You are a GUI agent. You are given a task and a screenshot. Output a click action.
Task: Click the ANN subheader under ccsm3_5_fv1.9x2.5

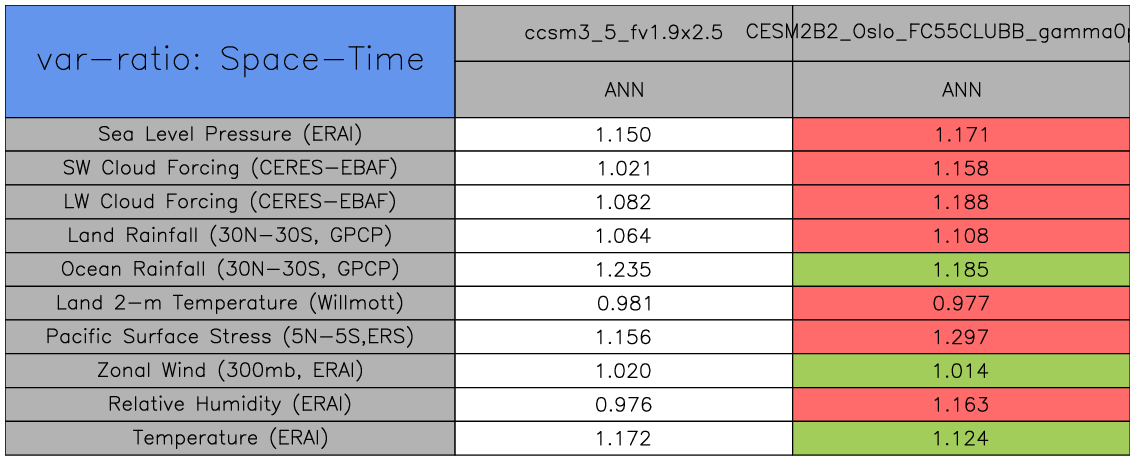(624, 90)
